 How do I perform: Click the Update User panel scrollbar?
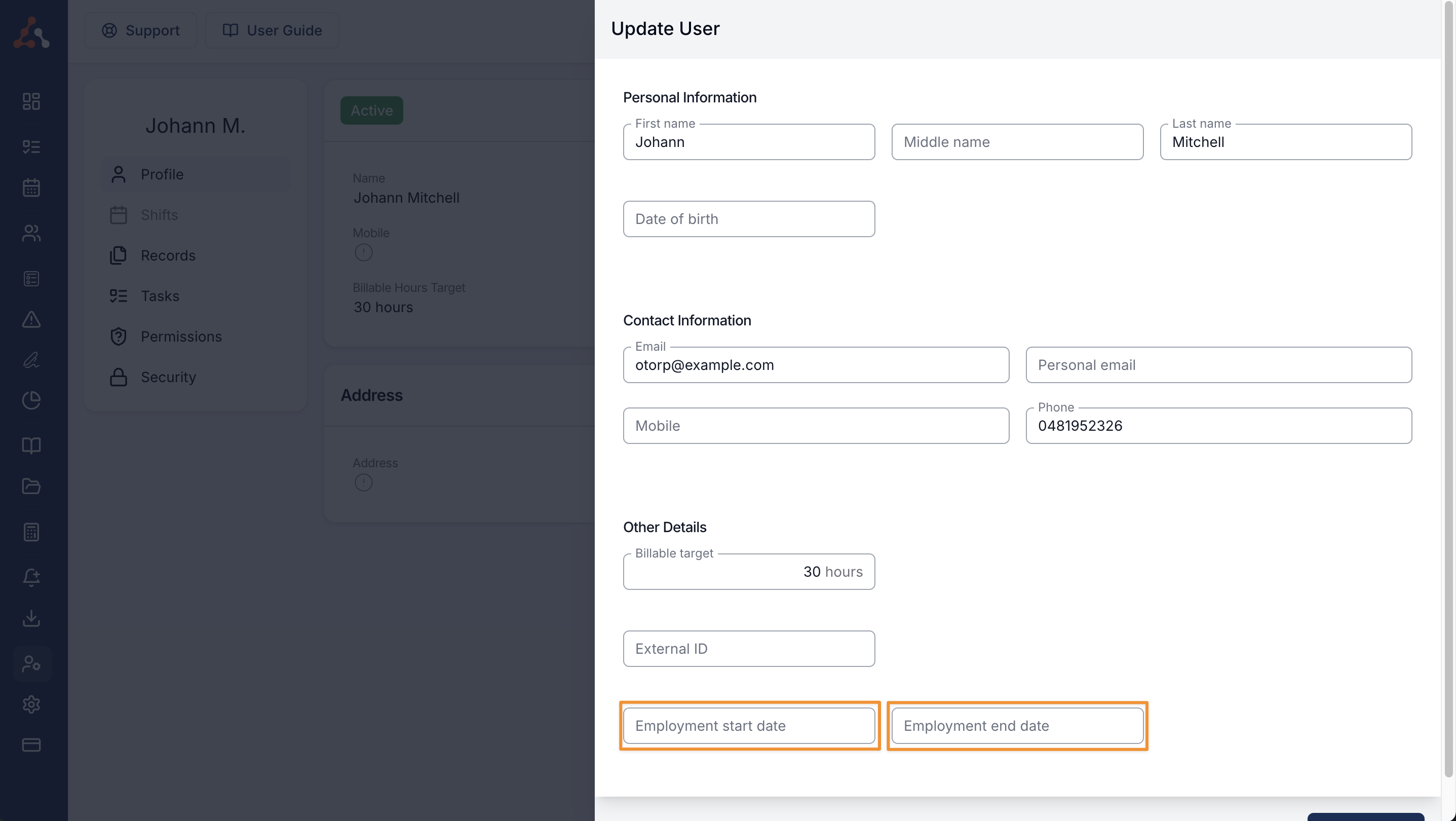(x=1448, y=390)
